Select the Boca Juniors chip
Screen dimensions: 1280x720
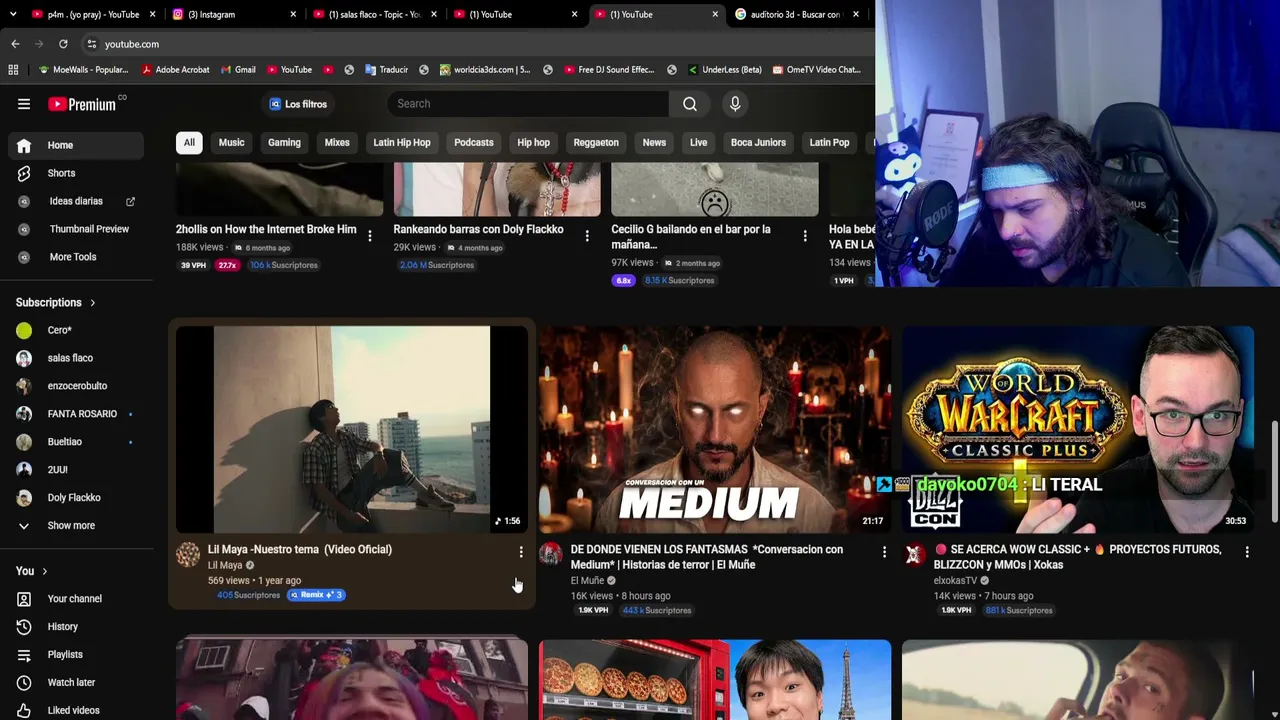pos(758,143)
